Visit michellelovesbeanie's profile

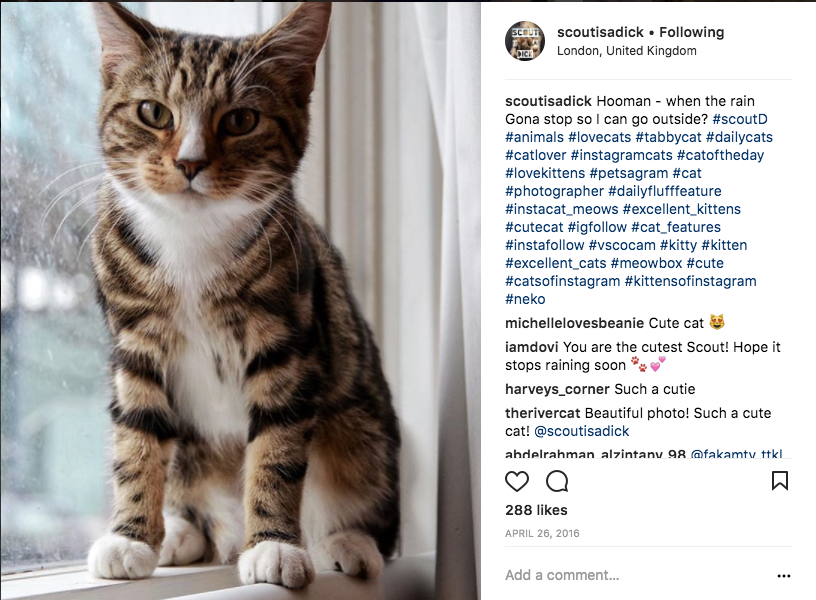coord(574,323)
